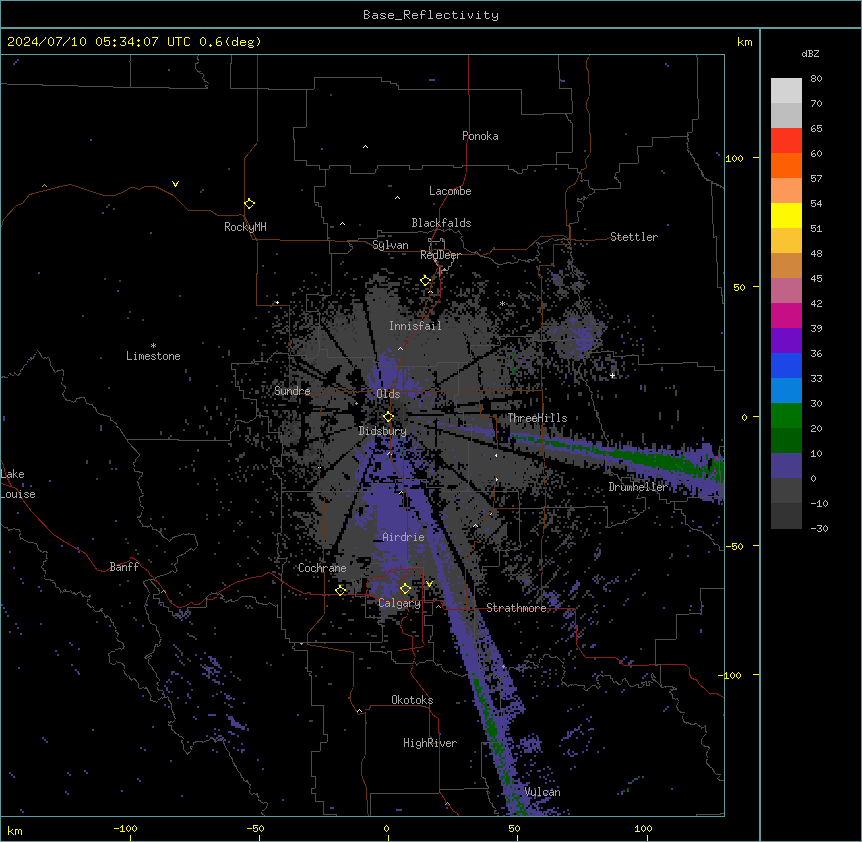Click the Didsbury label
Viewport: 862px width, 842px height.
pos(383,431)
